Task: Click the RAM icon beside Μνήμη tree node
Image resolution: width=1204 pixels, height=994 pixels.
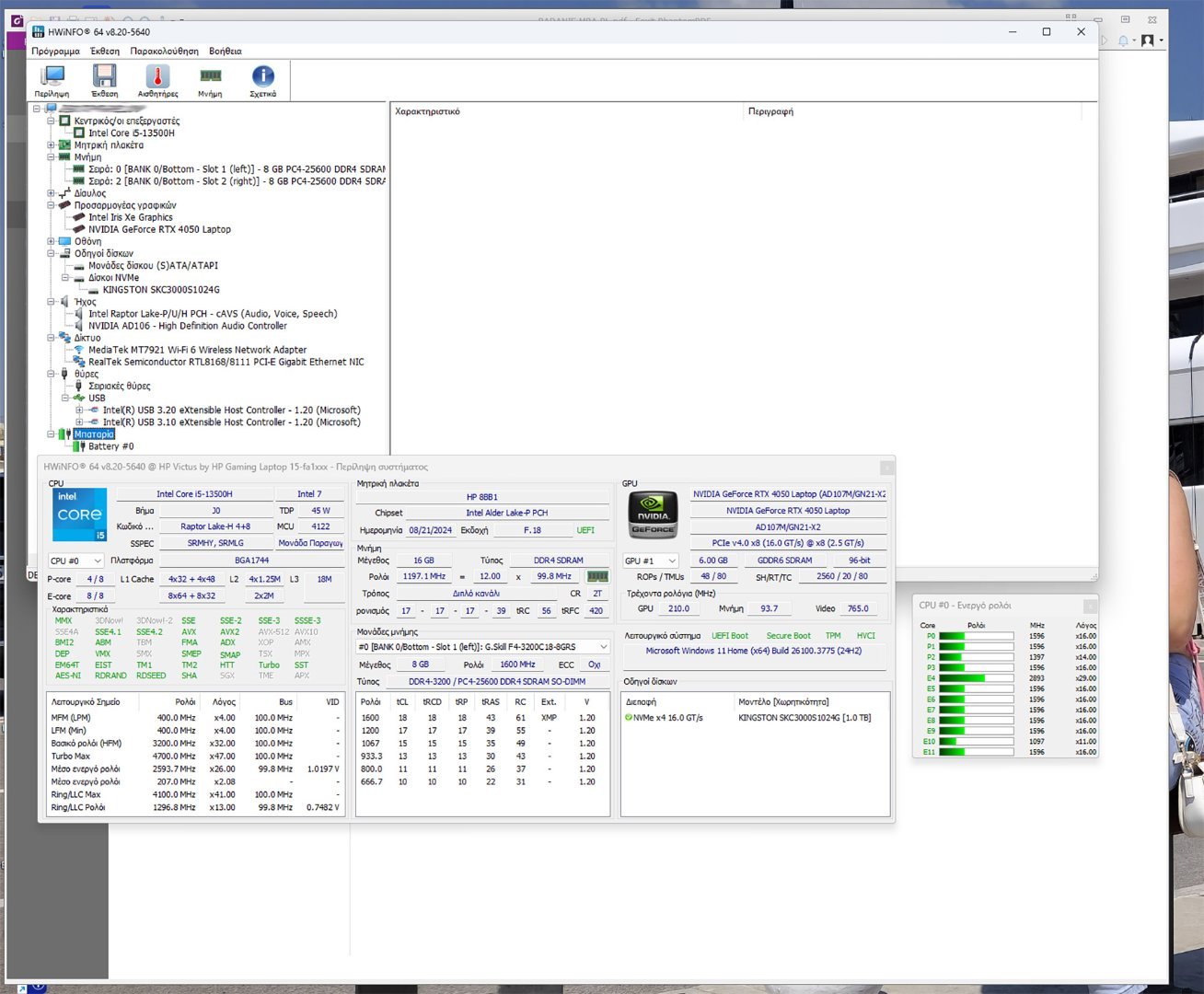Action: click(x=64, y=156)
